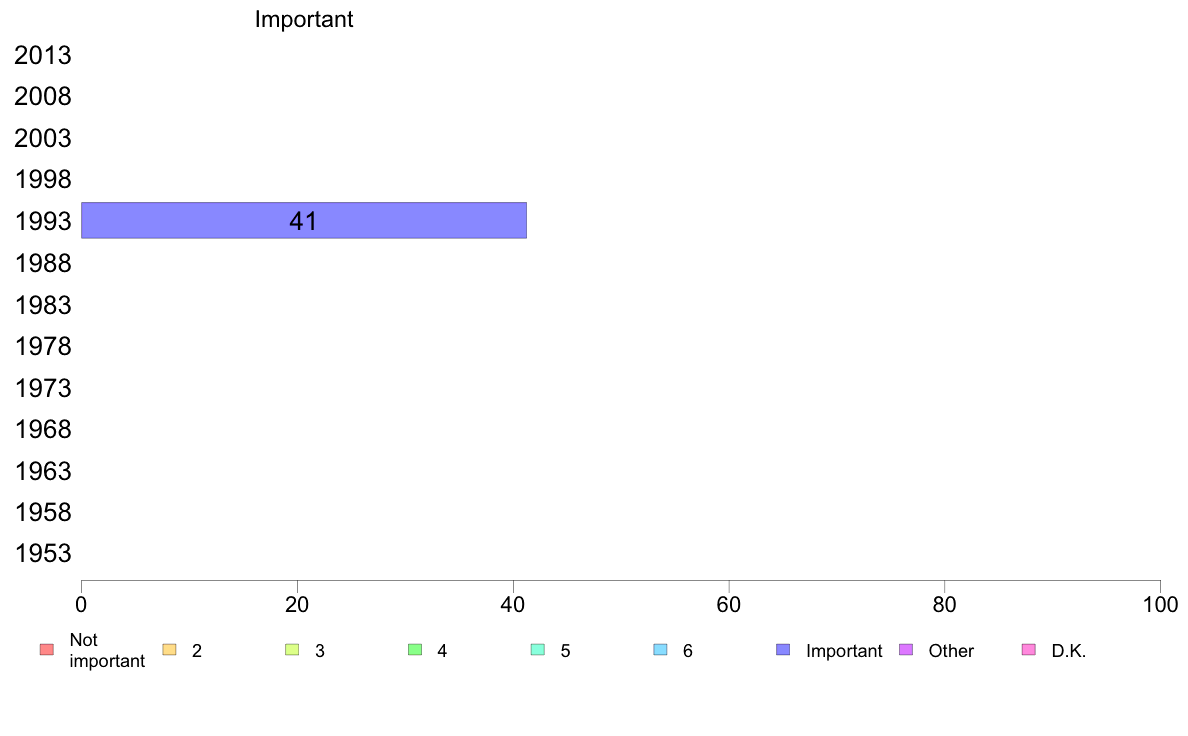Screen dimensions: 1188x736
Task: Select the yellow-green swatch labeled 3
Action: (292, 650)
